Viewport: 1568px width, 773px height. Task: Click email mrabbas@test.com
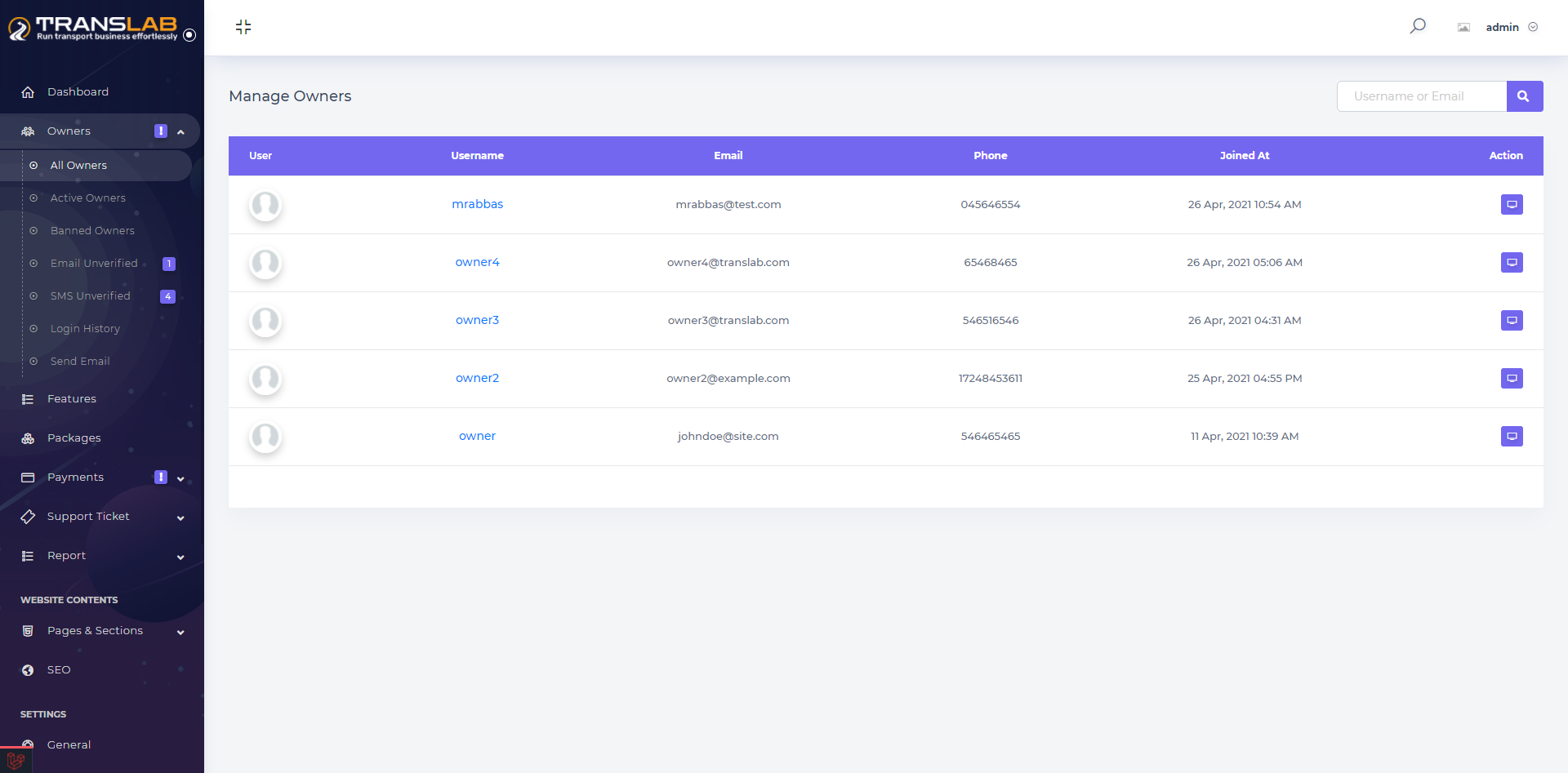click(728, 204)
